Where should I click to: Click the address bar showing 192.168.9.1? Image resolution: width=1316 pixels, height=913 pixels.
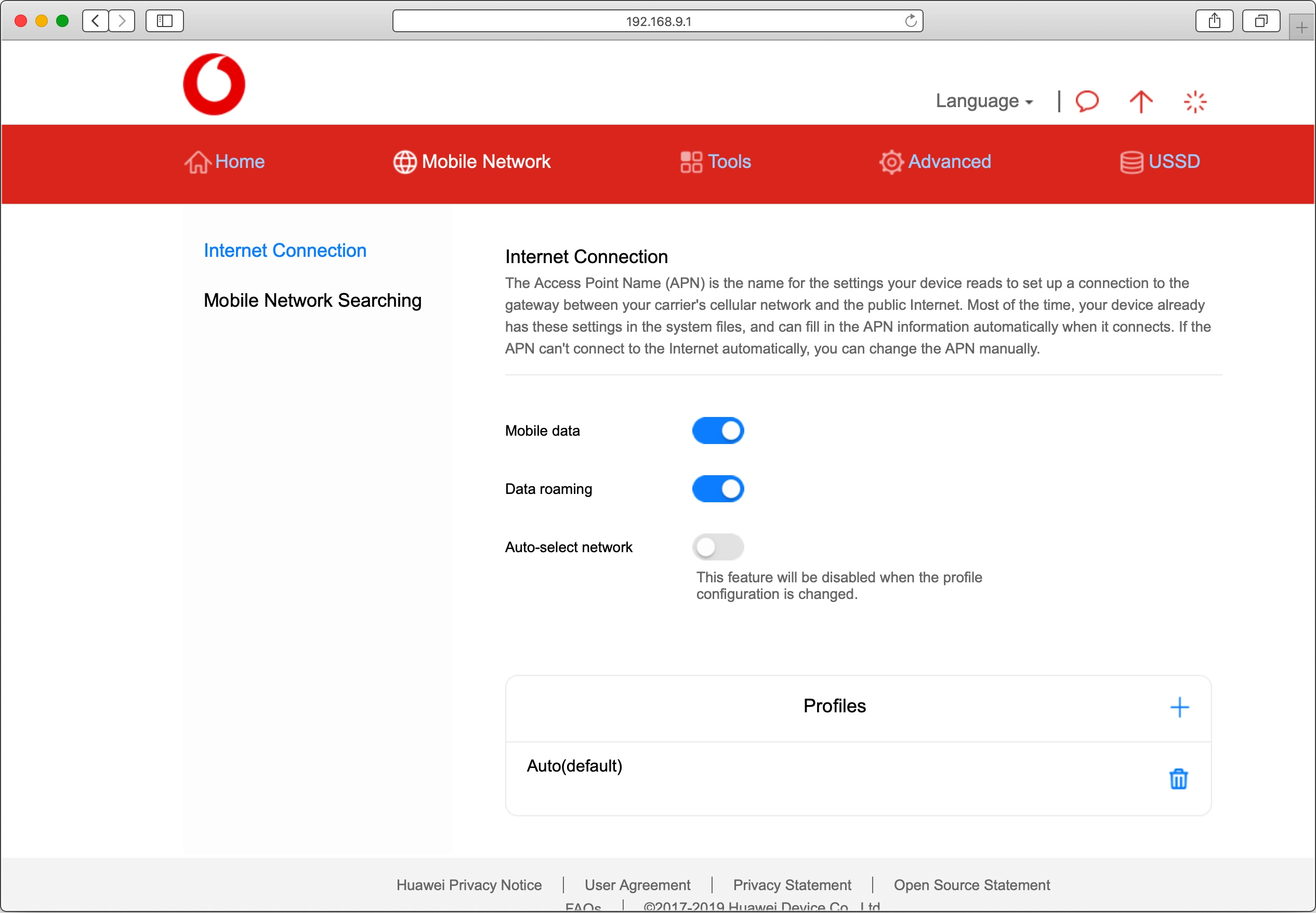(x=657, y=21)
